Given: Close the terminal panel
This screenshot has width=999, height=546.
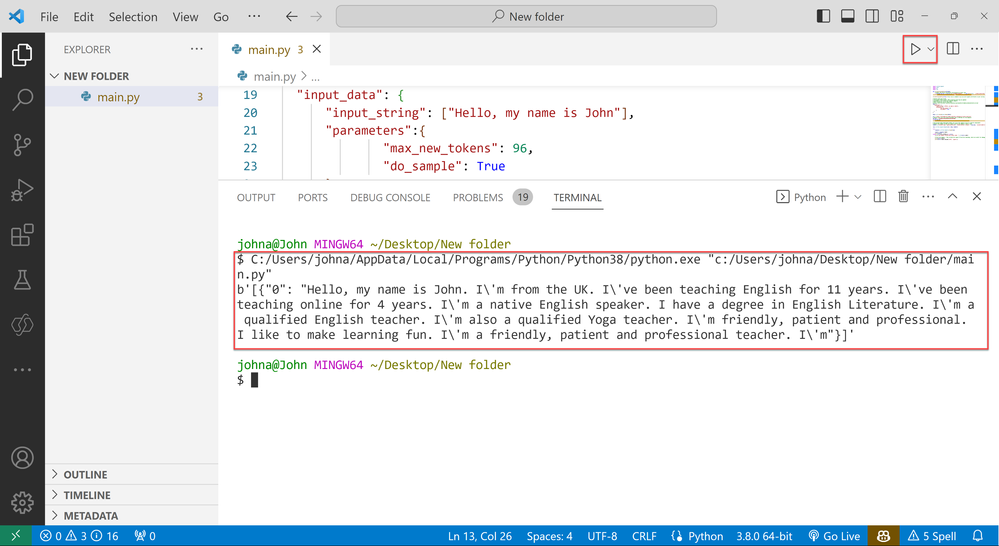Looking at the screenshot, I should [977, 197].
